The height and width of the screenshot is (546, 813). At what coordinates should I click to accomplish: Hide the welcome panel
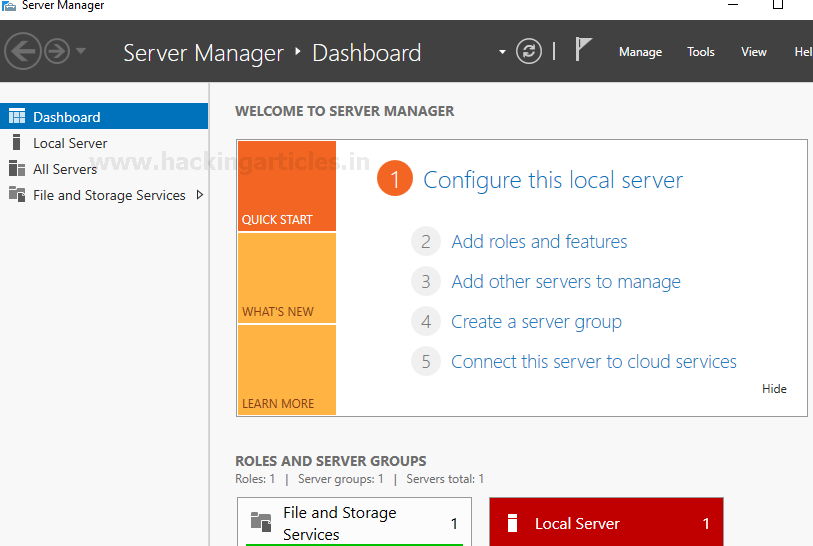click(774, 389)
